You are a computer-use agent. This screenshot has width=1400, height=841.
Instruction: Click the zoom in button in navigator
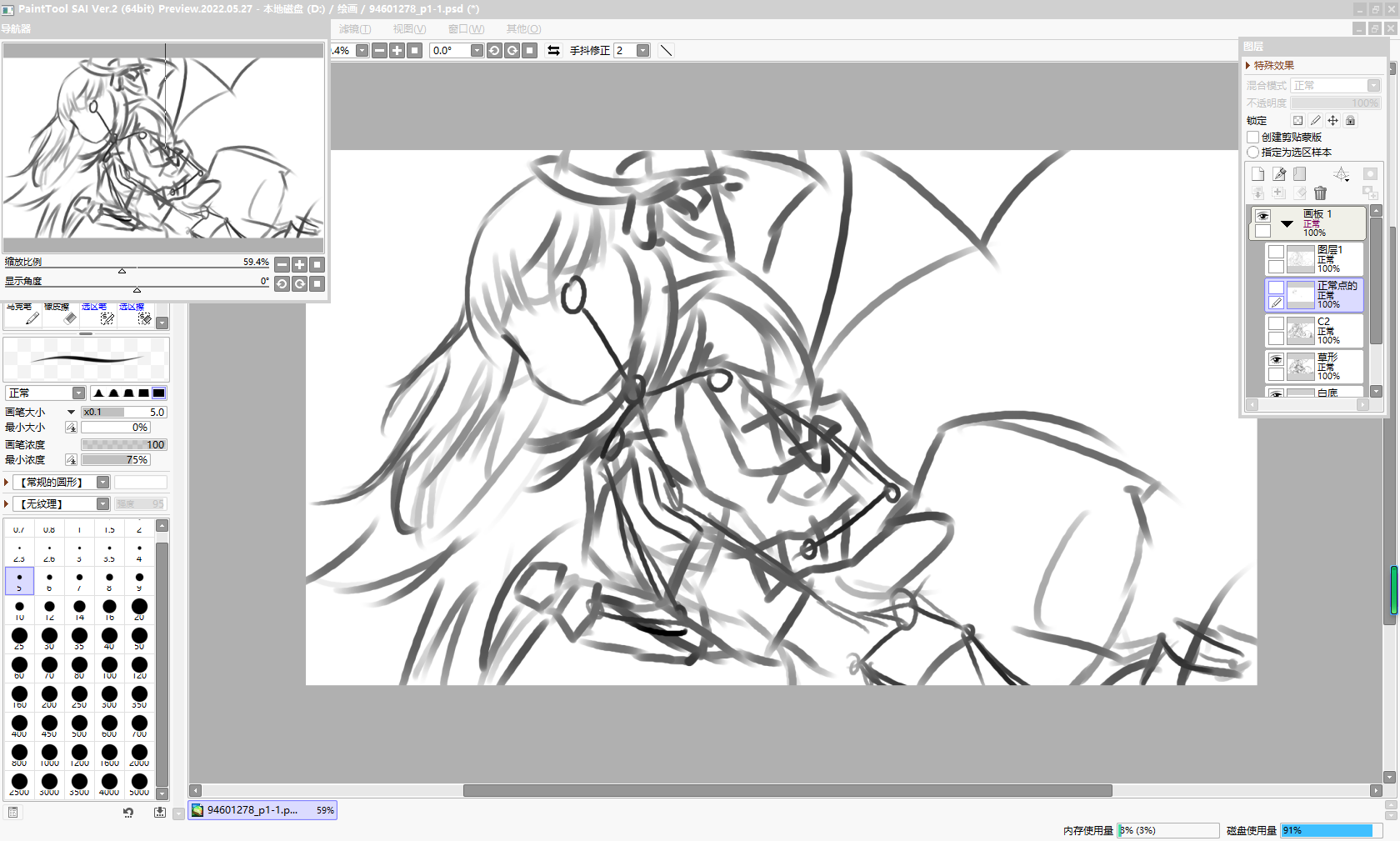click(299, 265)
